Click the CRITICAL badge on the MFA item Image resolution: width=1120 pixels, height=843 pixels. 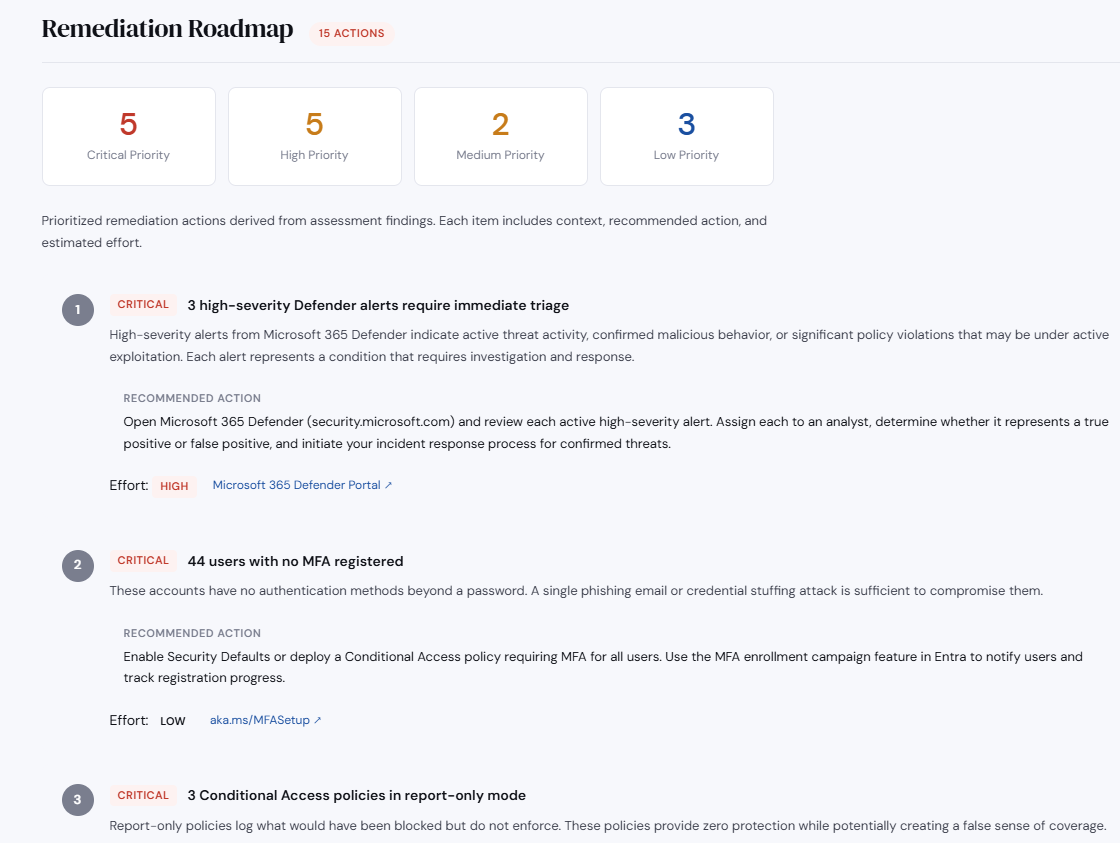[143, 560]
